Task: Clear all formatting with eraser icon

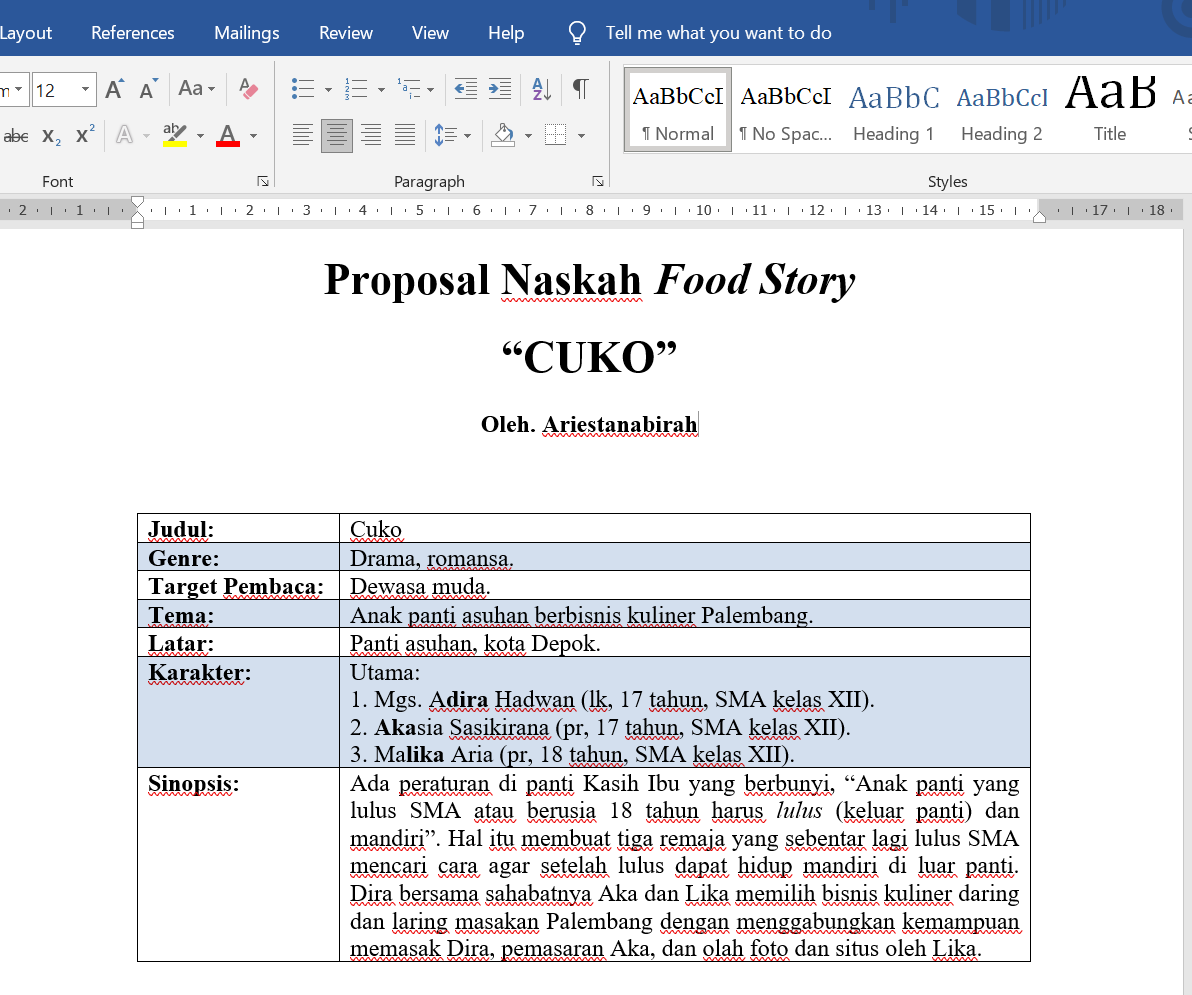Action: click(x=248, y=90)
